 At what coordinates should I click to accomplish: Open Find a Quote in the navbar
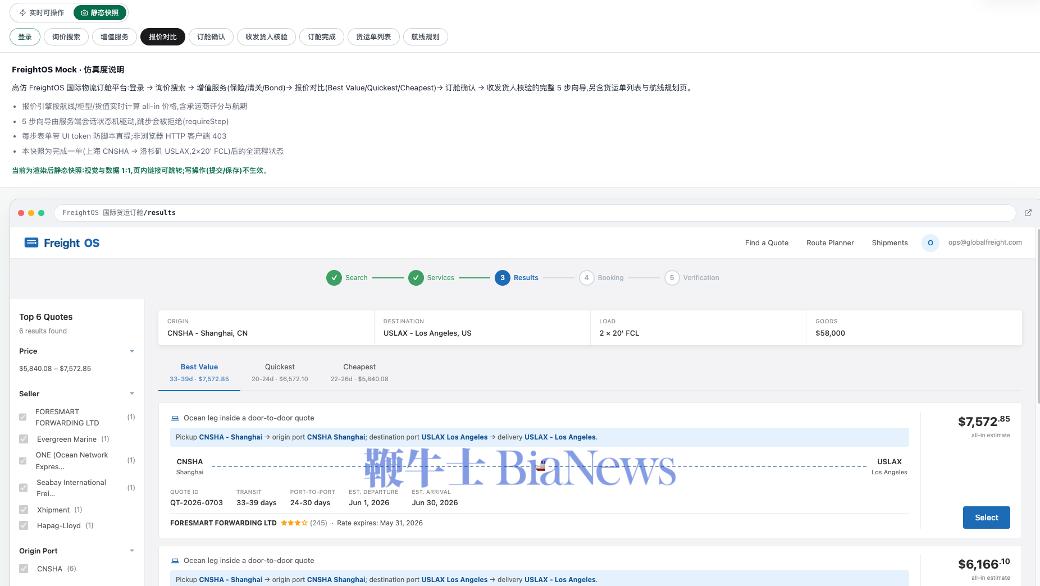pyautogui.click(x=767, y=243)
